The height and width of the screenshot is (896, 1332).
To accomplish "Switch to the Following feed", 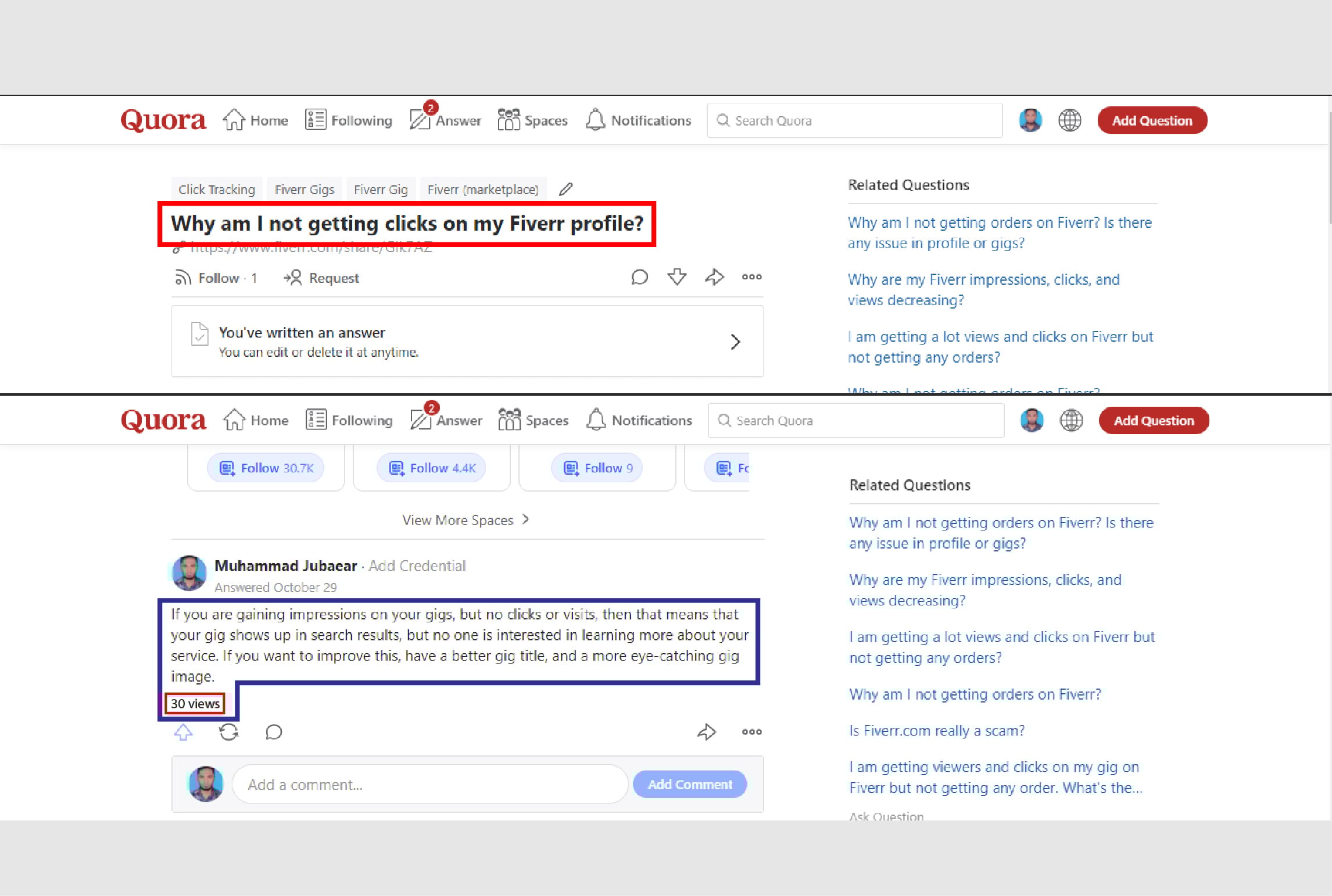I will [x=348, y=120].
